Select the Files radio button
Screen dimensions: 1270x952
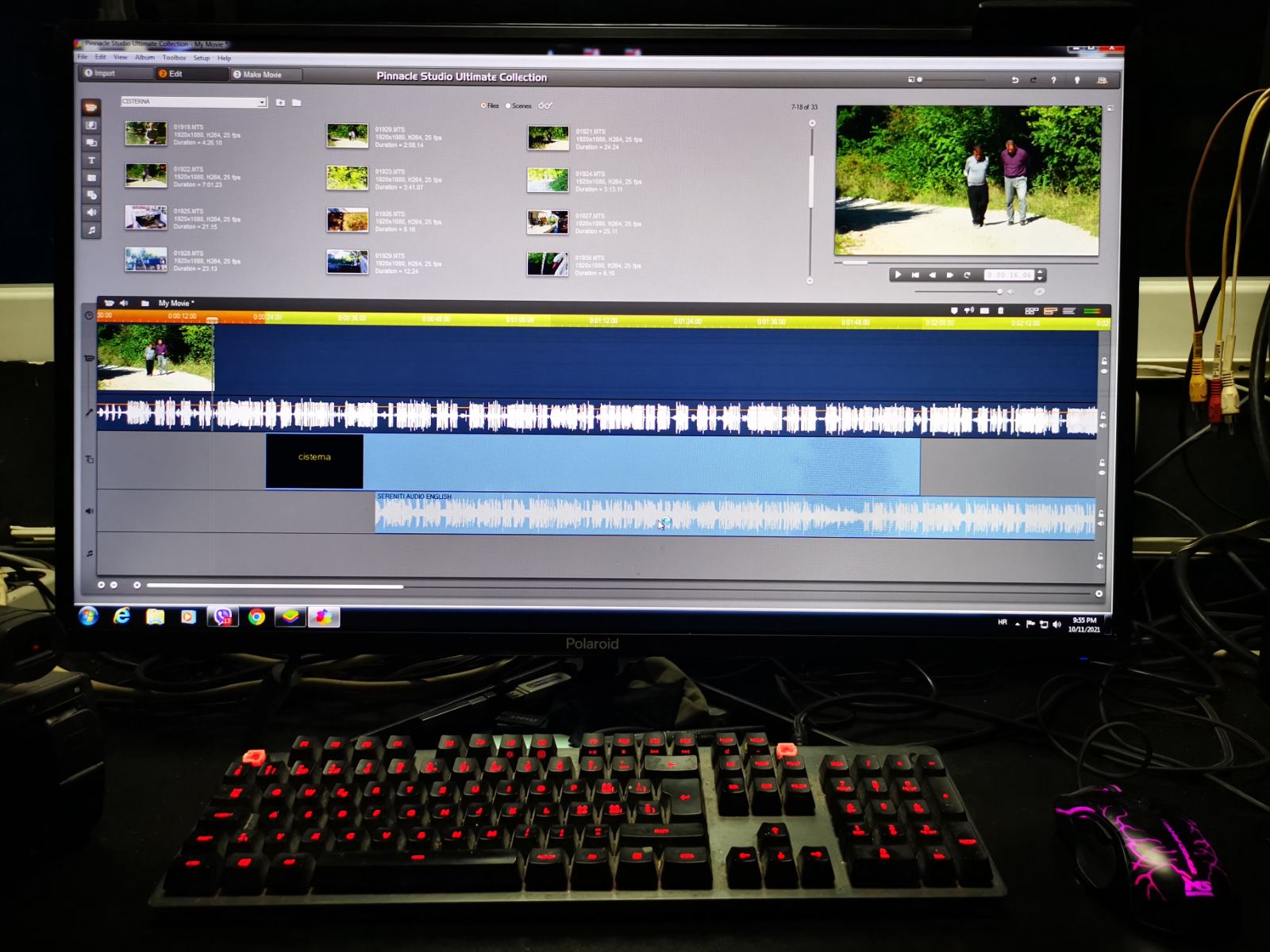(483, 106)
